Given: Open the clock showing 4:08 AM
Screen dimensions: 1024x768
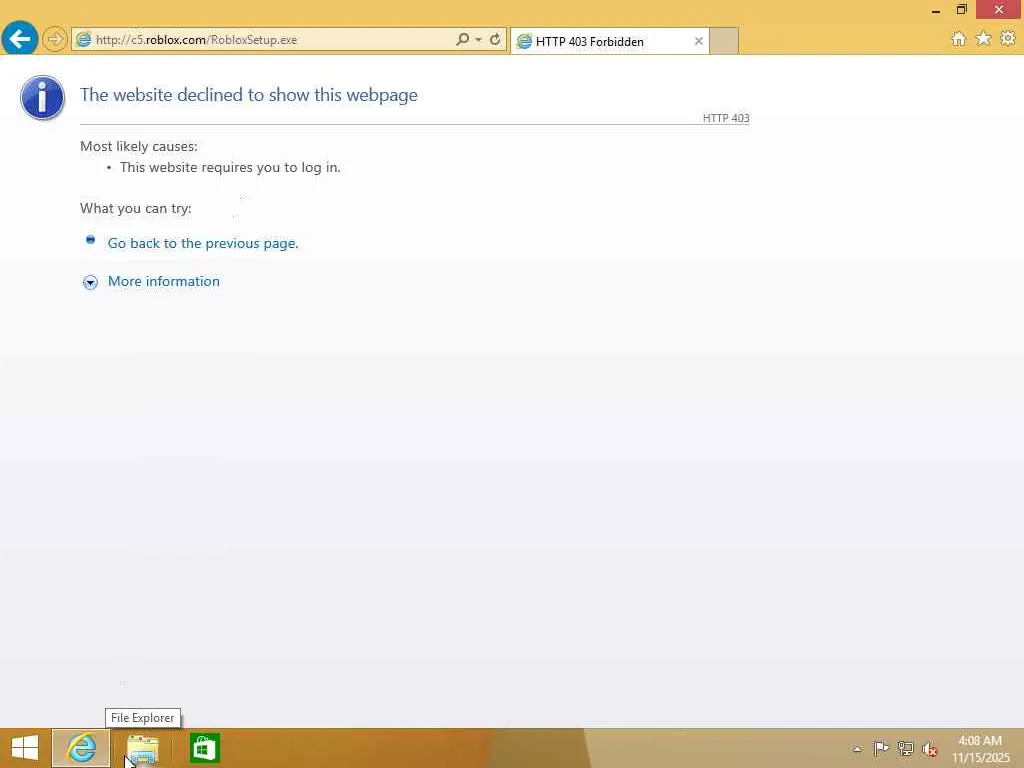Looking at the screenshot, I should (x=980, y=749).
